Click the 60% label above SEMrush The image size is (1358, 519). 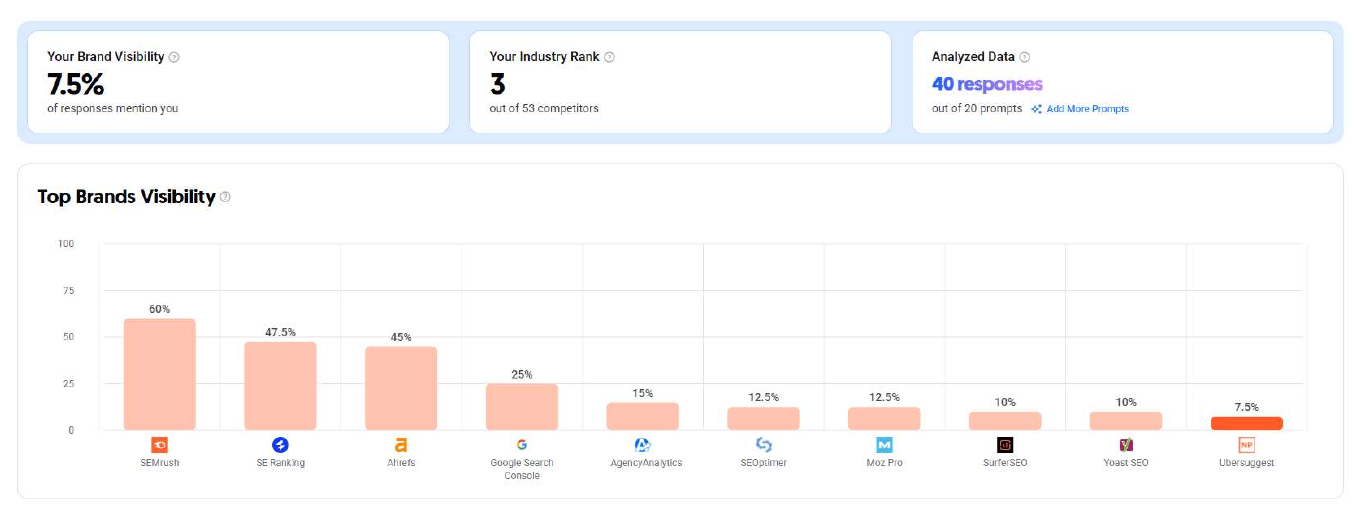[160, 309]
